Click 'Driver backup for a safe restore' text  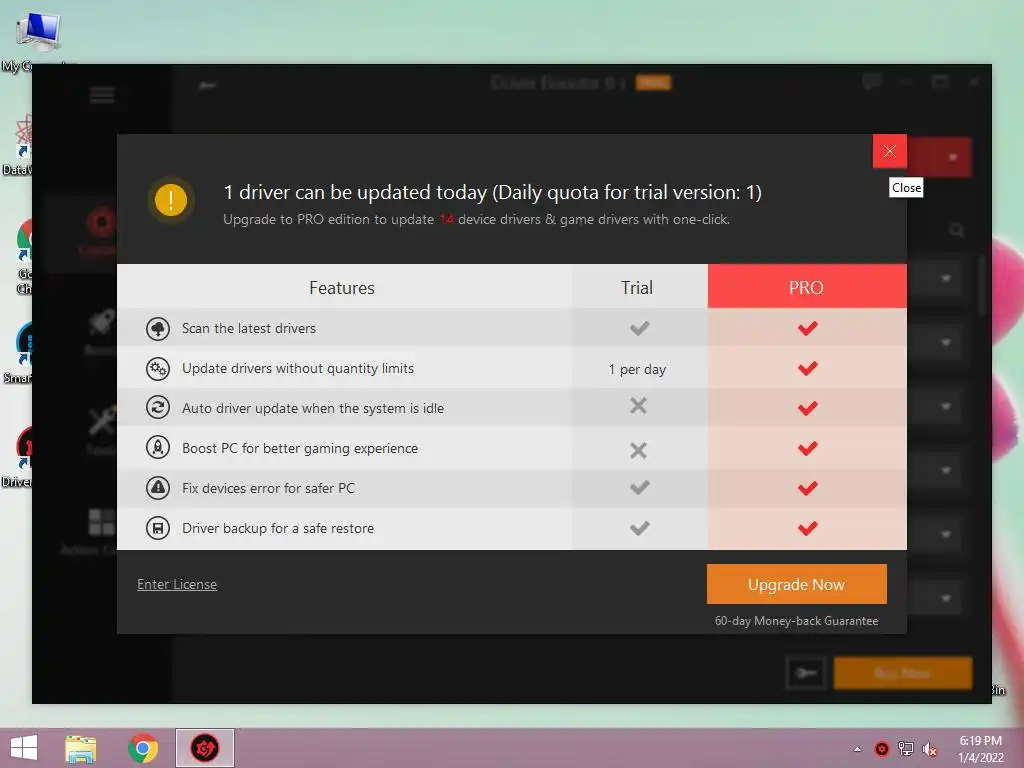[278, 528]
